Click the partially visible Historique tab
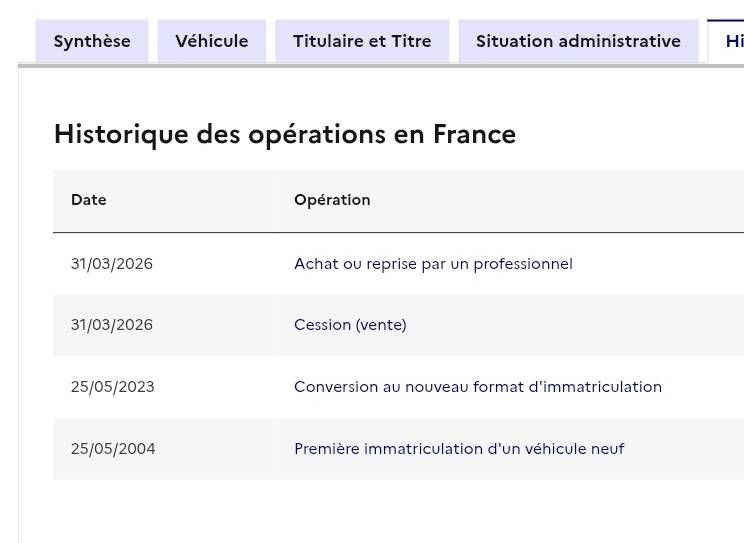This screenshot has width=744, height=543. point(726,41)
